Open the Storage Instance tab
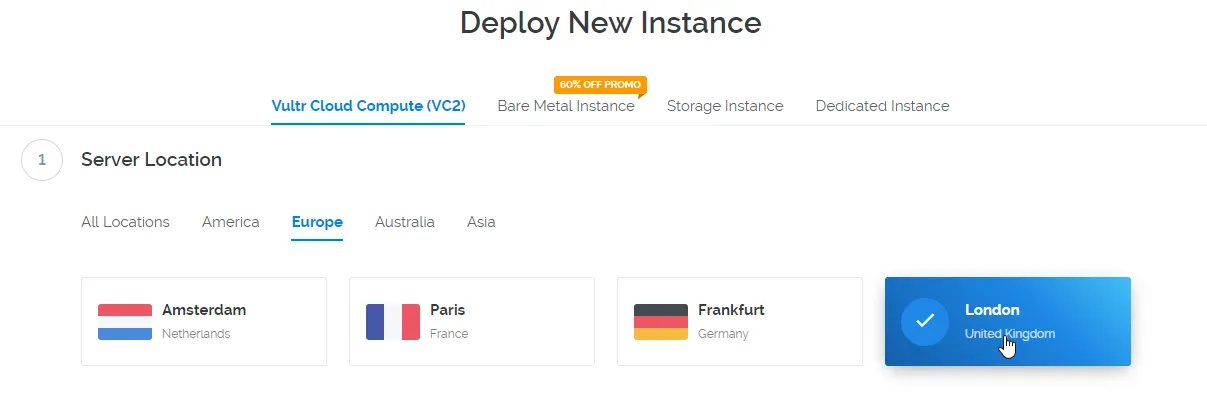This screenshot has height=399, width=1207. click(x=725, y=106)
